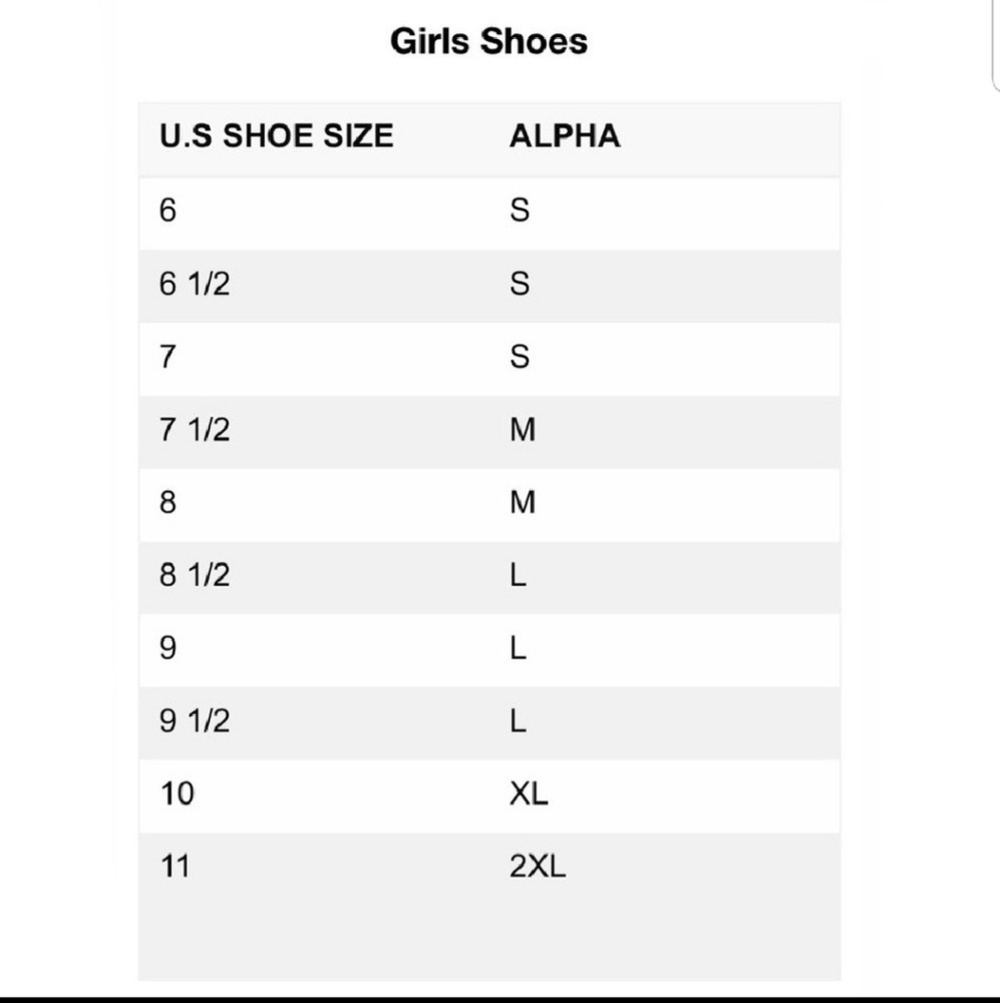Viewport: 1000px width, 1003px height.
Task: Click the L value for size 9
Action: (518, 647)
